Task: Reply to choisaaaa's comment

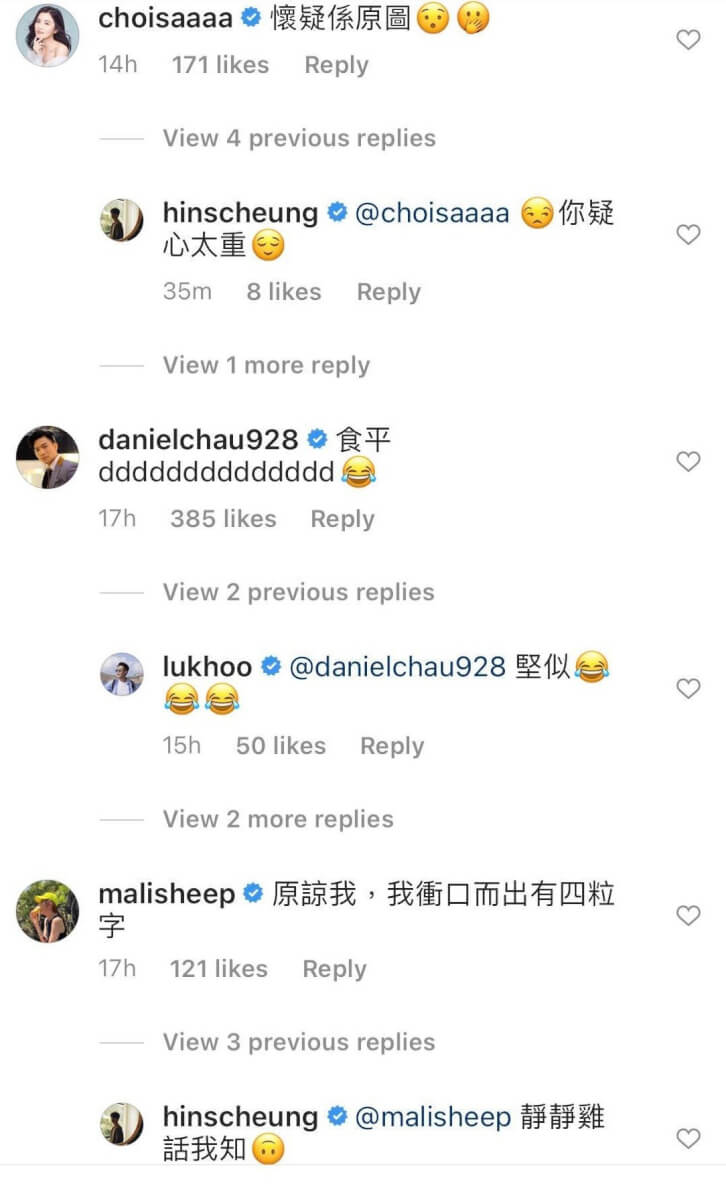Action: [336, 65]
